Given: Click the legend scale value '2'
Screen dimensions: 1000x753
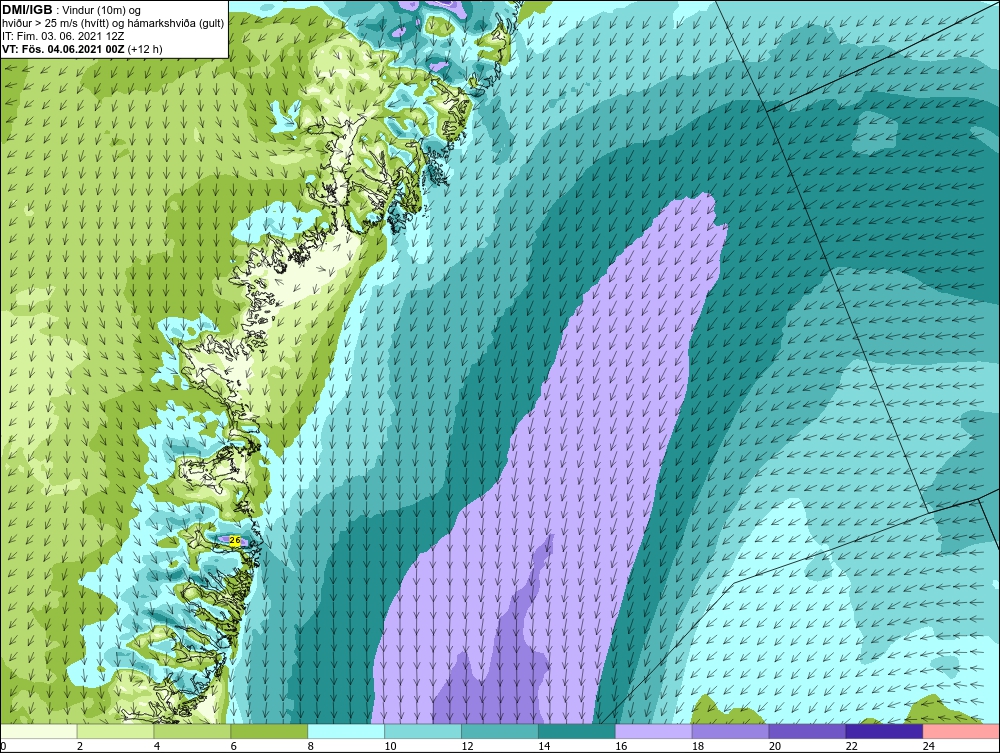Looking at the screenshot, I should [x=80, y=746].
